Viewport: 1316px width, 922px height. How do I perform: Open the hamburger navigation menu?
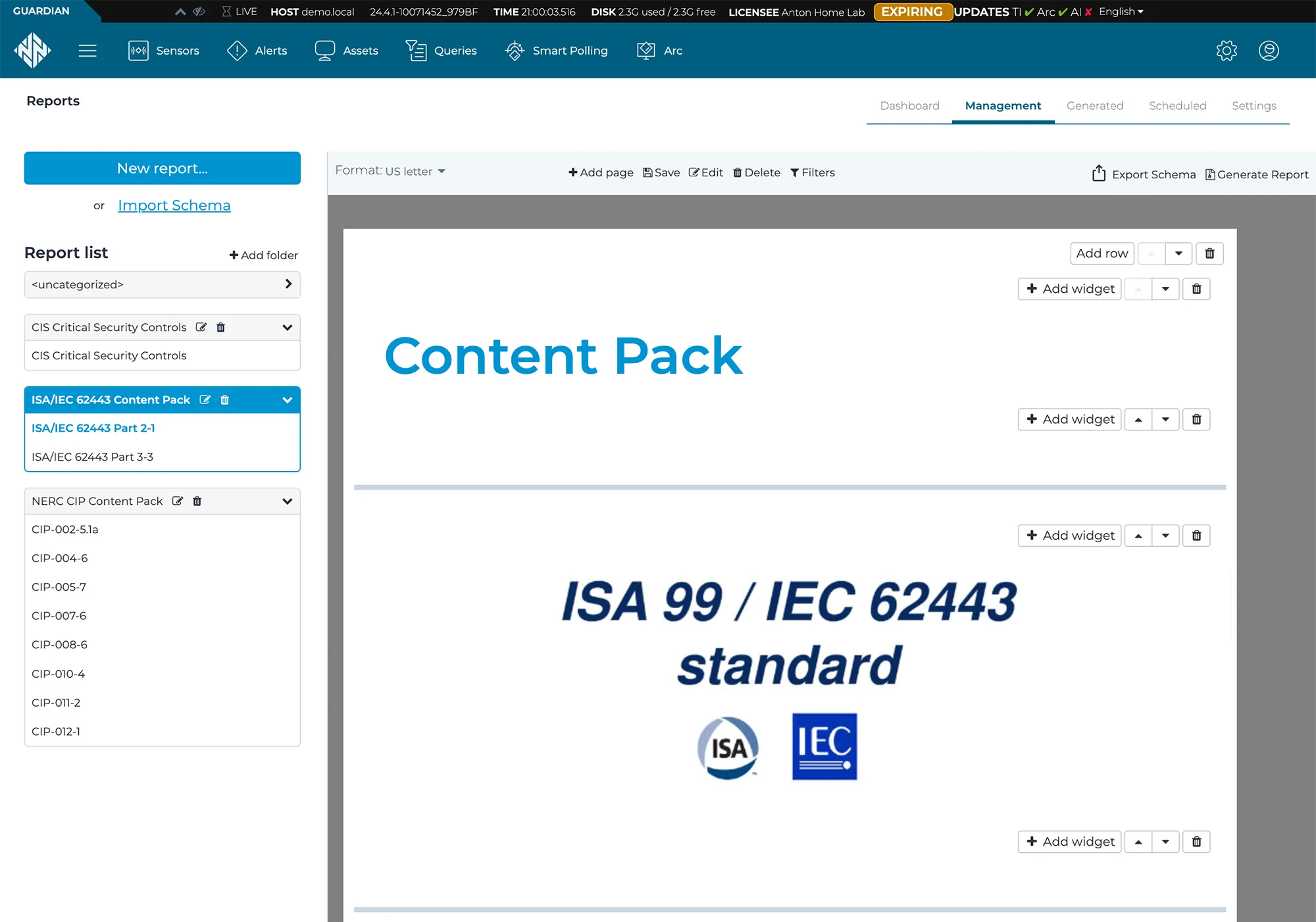click(88, 51)
